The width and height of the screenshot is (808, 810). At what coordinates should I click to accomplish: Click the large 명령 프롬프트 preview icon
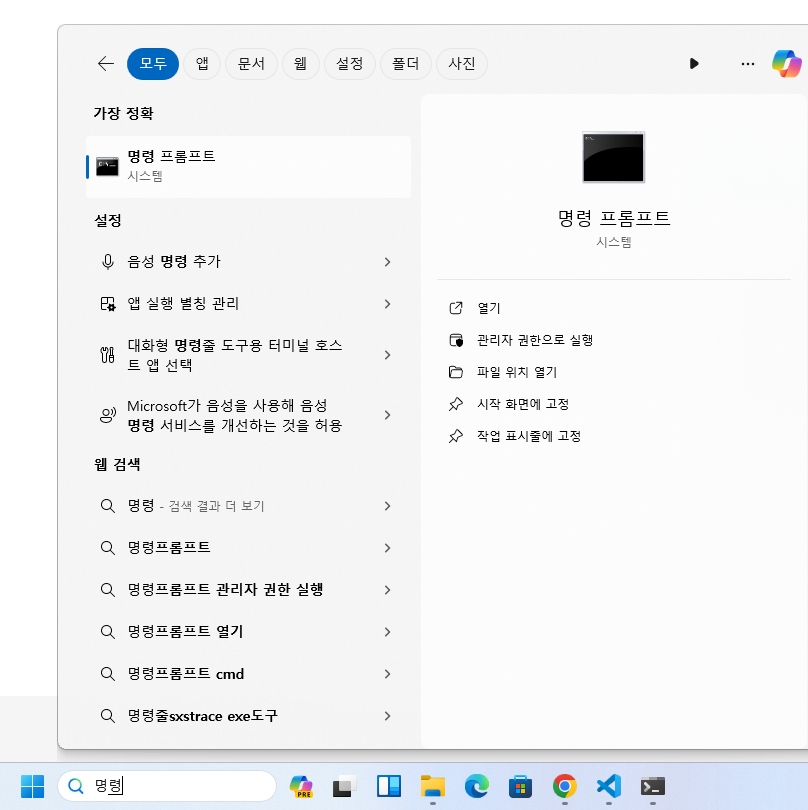click(613, 157)
